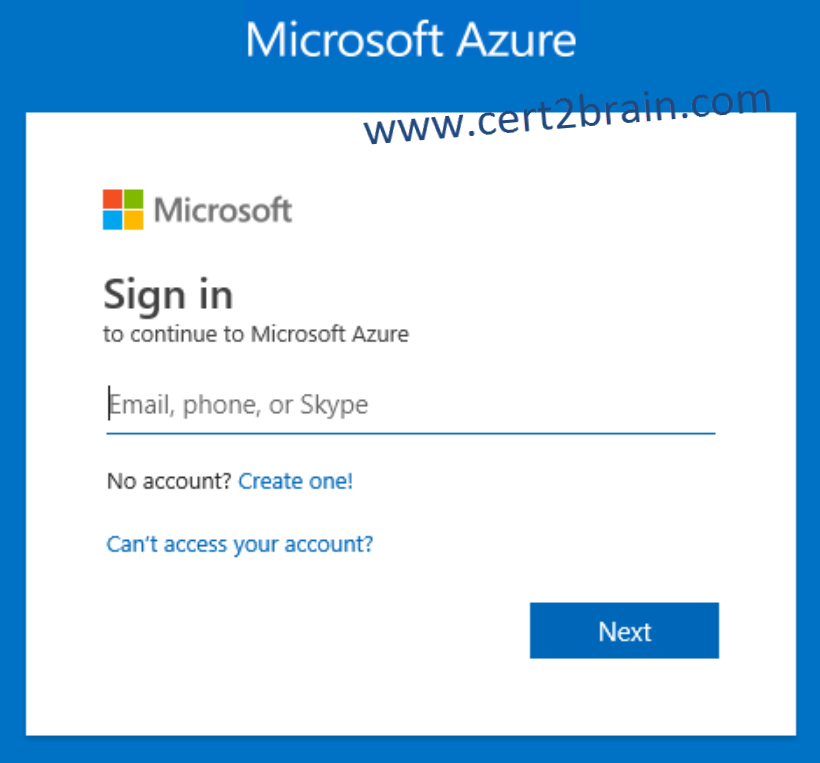Click the yellow square of Microsoft logo
The width and height of the screenshot is (820, 763).
pyautogui.click(x=133, y=220)
